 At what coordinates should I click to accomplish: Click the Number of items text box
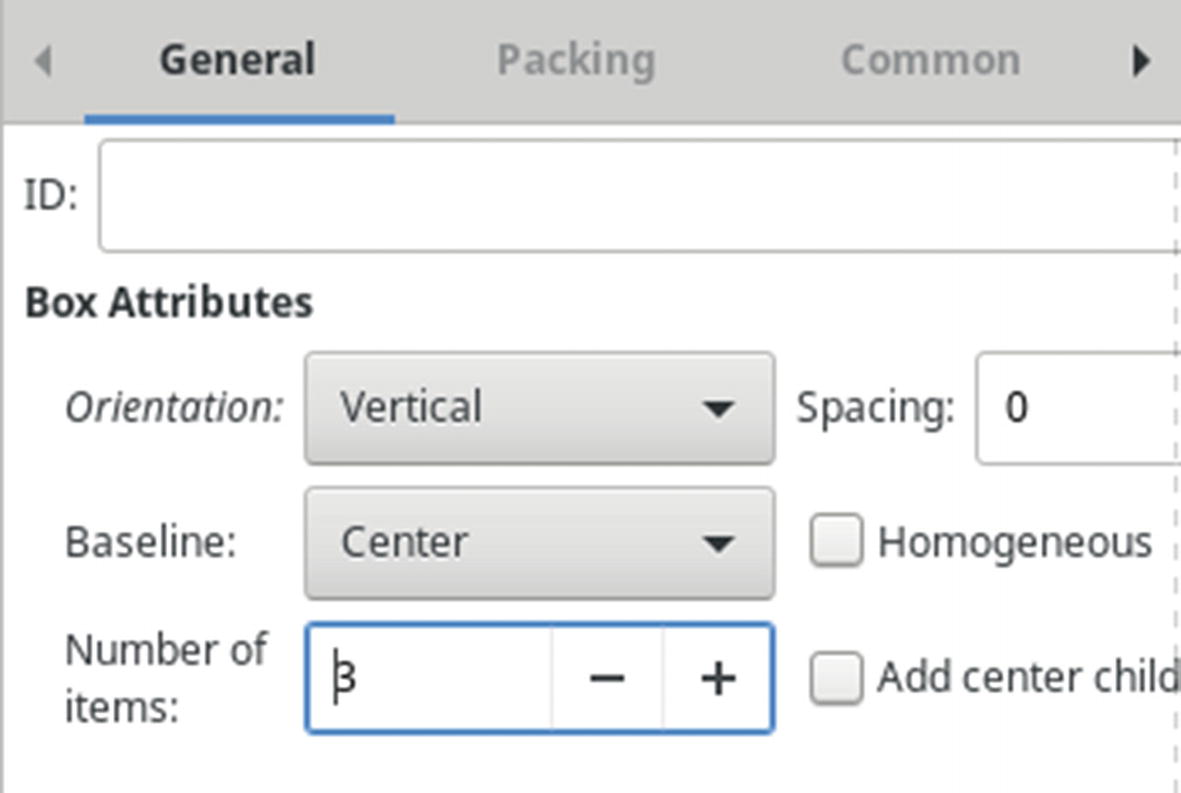coord(430,679)
